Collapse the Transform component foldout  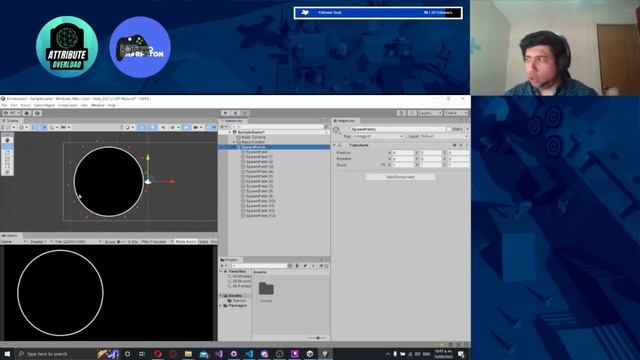click(x=334, y=145)
